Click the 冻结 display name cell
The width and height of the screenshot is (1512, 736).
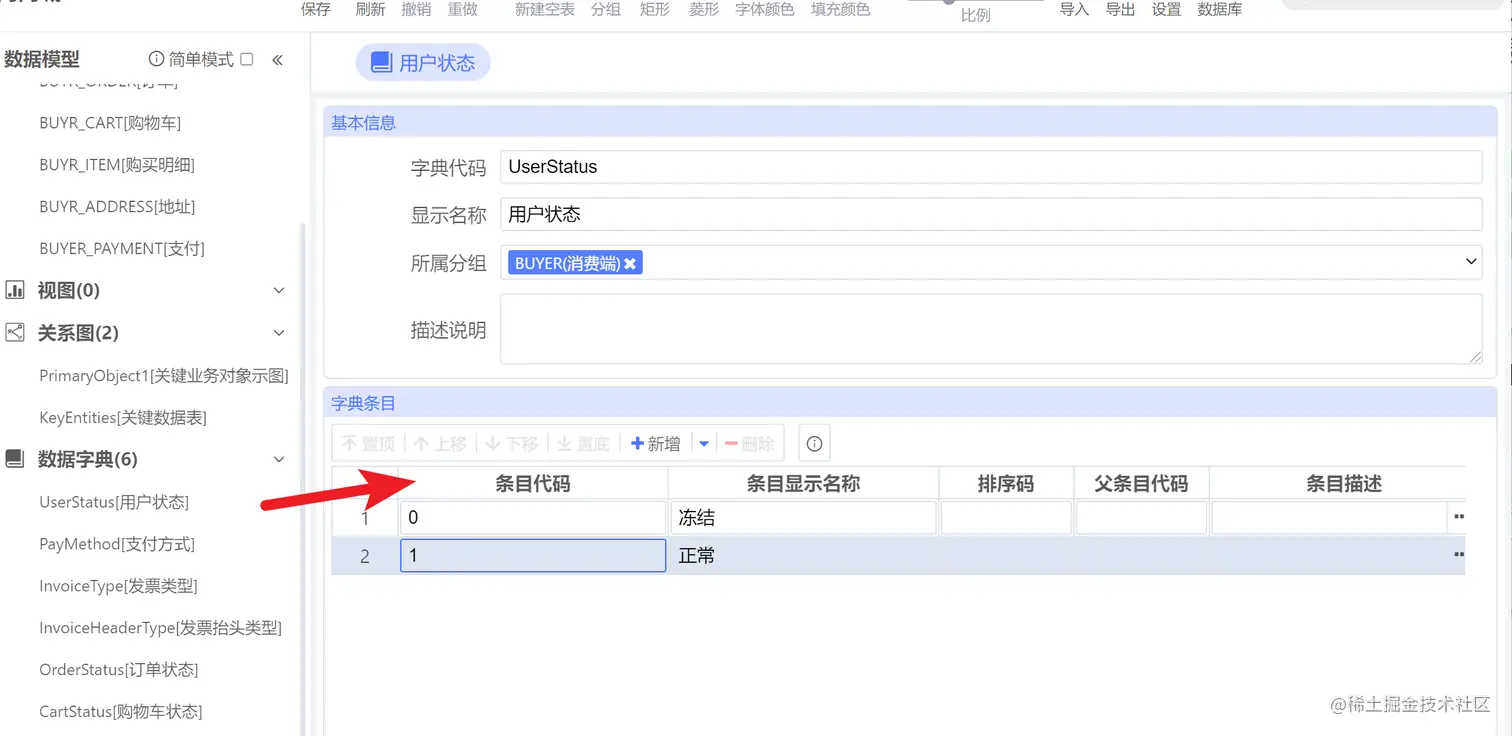803,518
